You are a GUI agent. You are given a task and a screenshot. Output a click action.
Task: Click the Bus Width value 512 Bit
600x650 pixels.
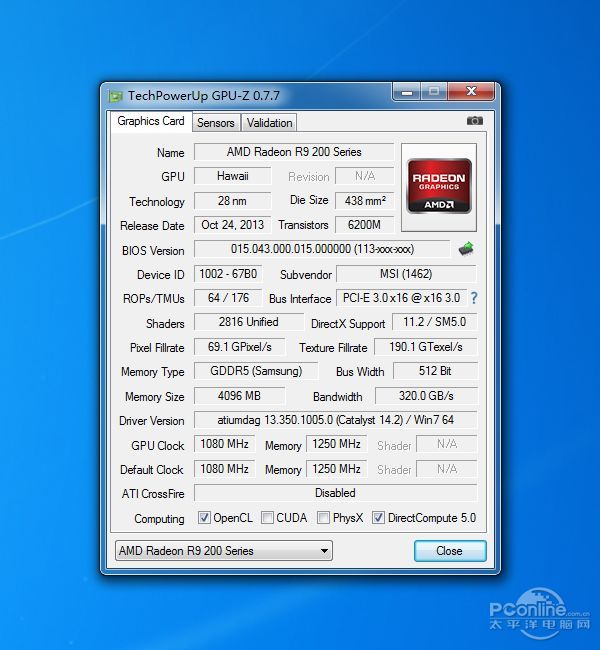(435, 371)
